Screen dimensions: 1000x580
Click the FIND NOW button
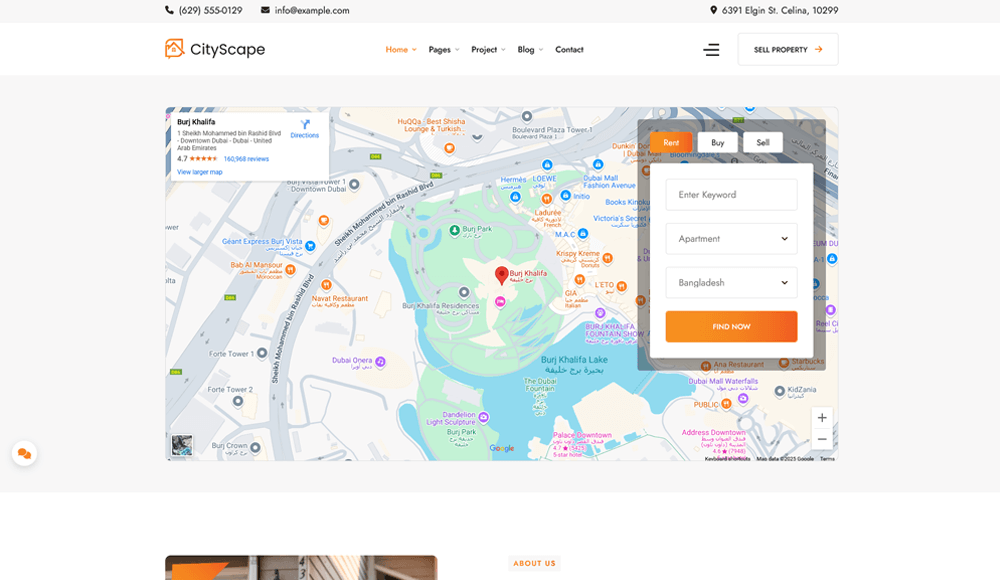(x=732, y=327)
